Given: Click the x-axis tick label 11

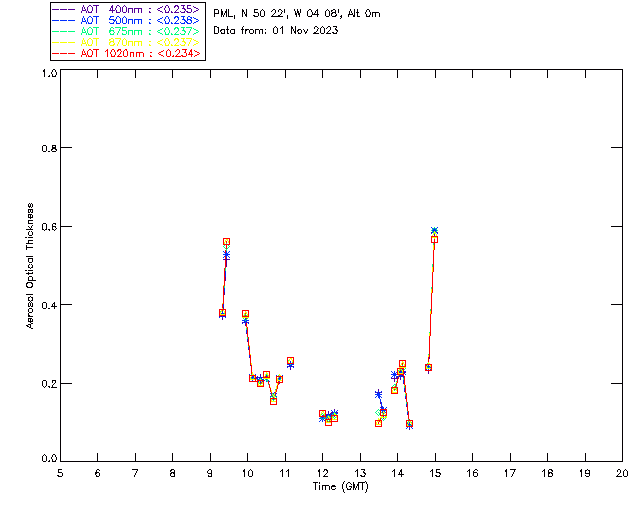Looking at the screenshot, I should (x=285, y=473).
